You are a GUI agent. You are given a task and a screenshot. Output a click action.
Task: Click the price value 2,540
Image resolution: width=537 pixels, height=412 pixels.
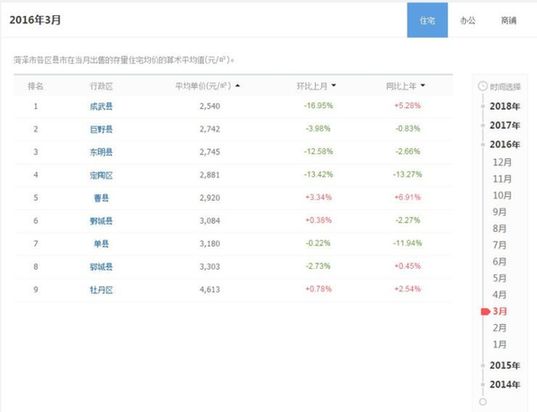click(x=210, y=106)
